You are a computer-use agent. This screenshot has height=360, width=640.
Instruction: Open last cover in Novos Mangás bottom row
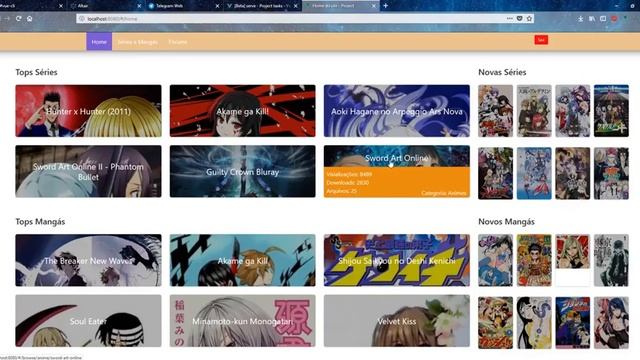pos(611,322)
